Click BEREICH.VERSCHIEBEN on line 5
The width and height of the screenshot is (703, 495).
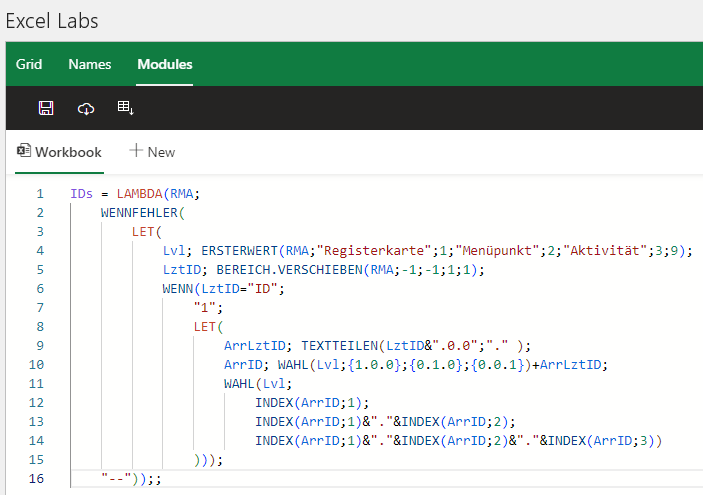[289, 269]
